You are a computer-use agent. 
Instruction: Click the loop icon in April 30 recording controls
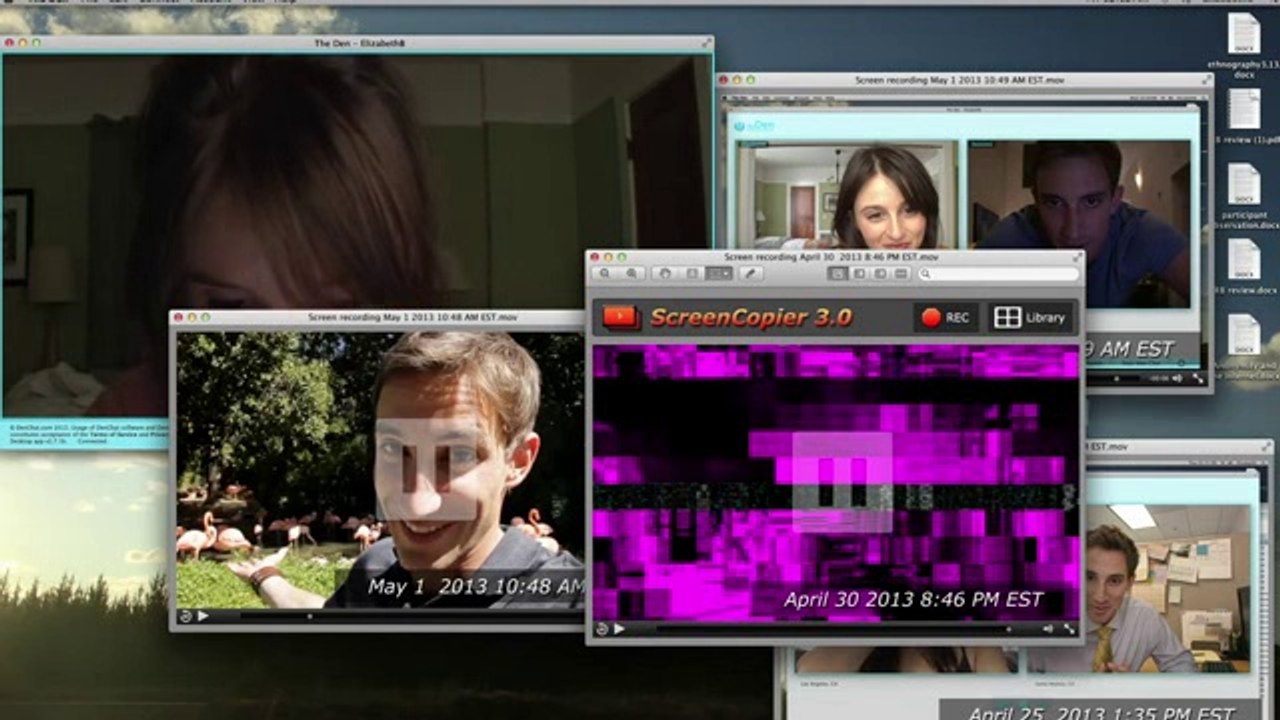pos(602,629)
